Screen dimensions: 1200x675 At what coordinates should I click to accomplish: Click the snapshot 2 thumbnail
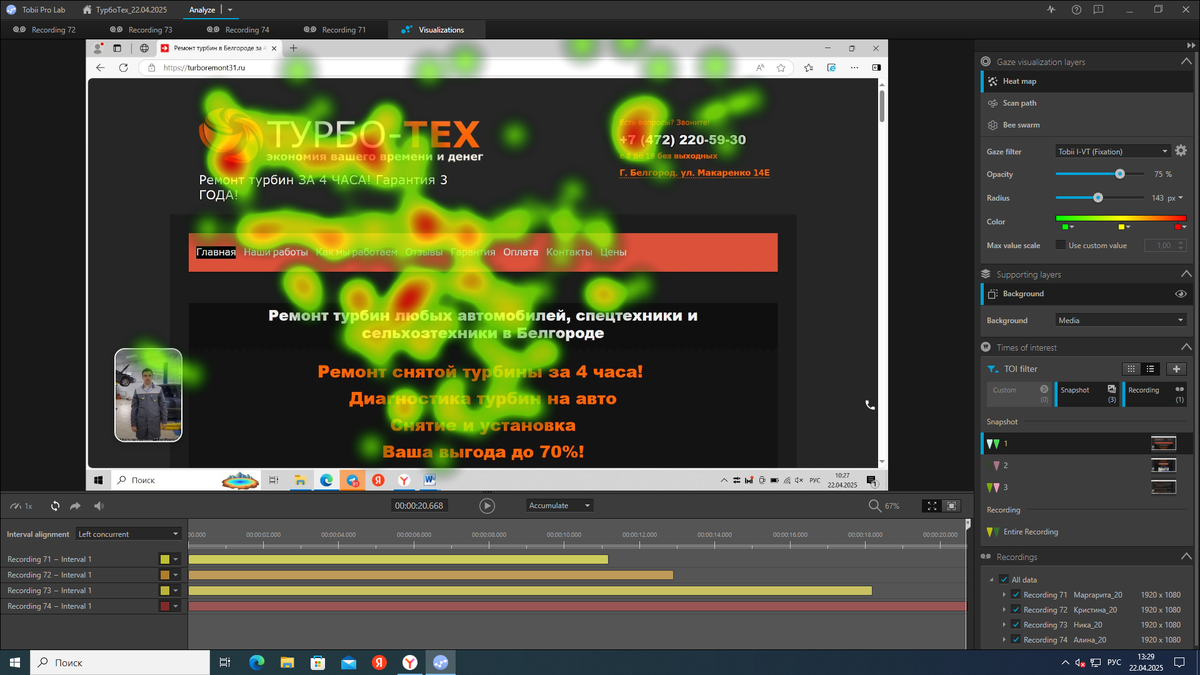[x=1163, y=466]
